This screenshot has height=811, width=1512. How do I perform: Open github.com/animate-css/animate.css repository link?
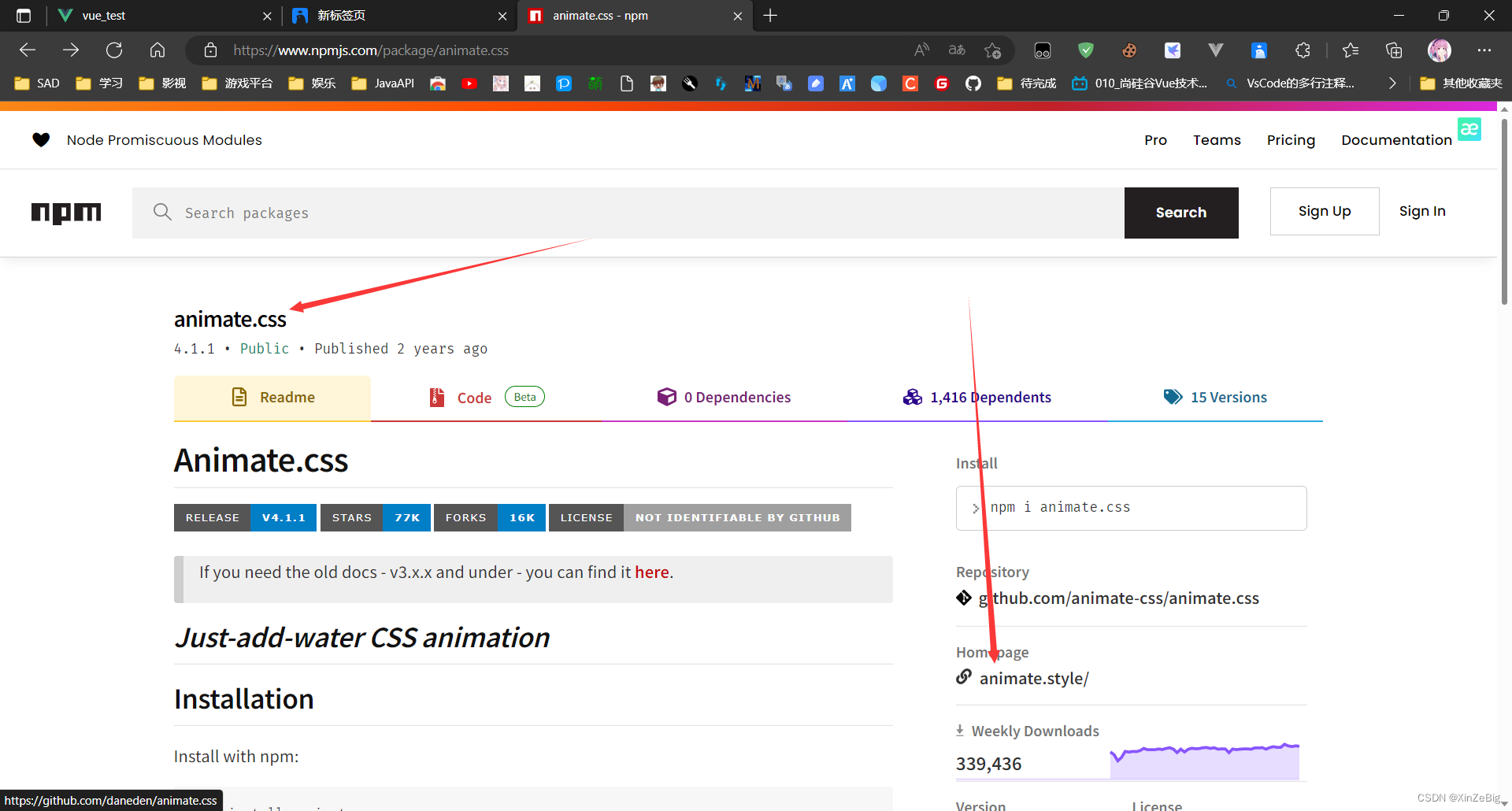(1118, 598)
